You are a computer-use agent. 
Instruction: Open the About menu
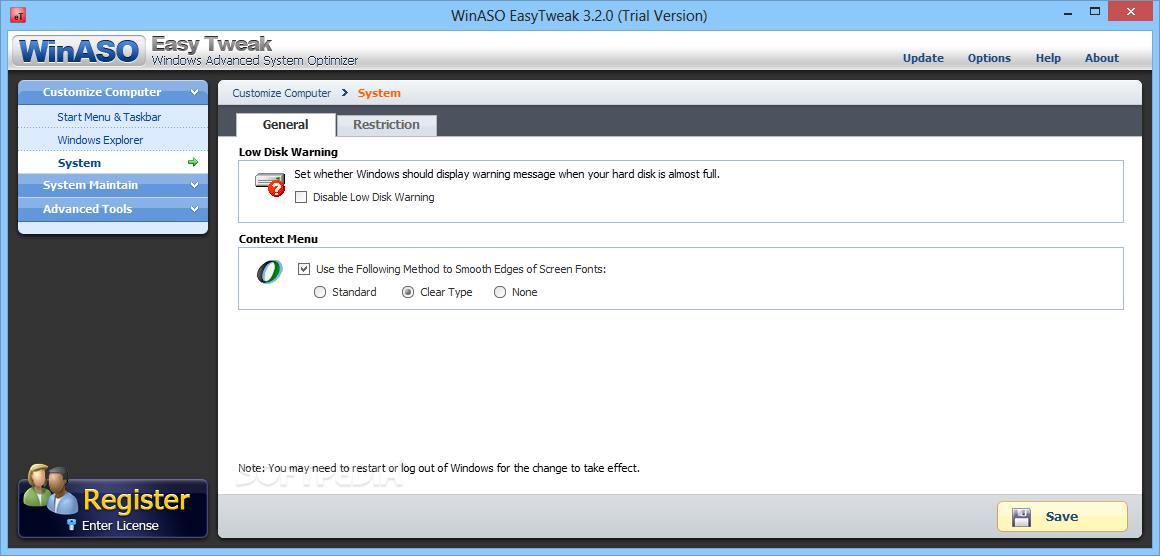[x=1102, y=58]
